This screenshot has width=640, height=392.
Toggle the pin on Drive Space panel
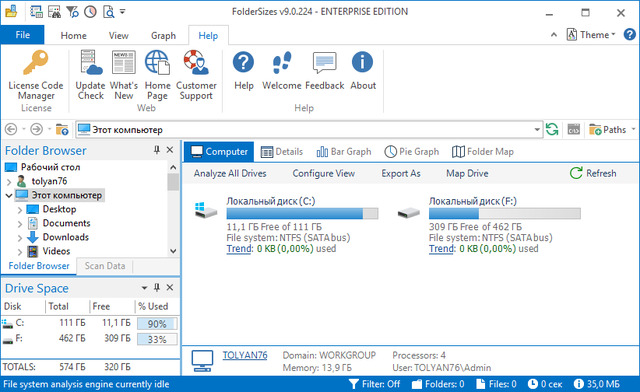point(157,287)
